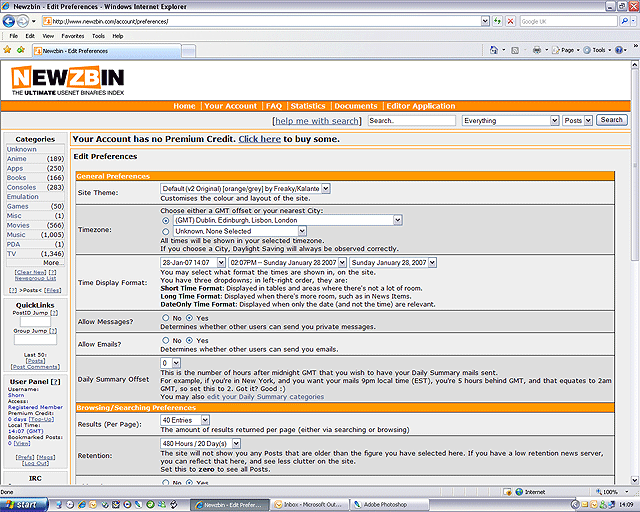Click the Add to Favorites star-plus icon
Image resolution: width=640 pixels, height=512 pixels.
point(21,50)
